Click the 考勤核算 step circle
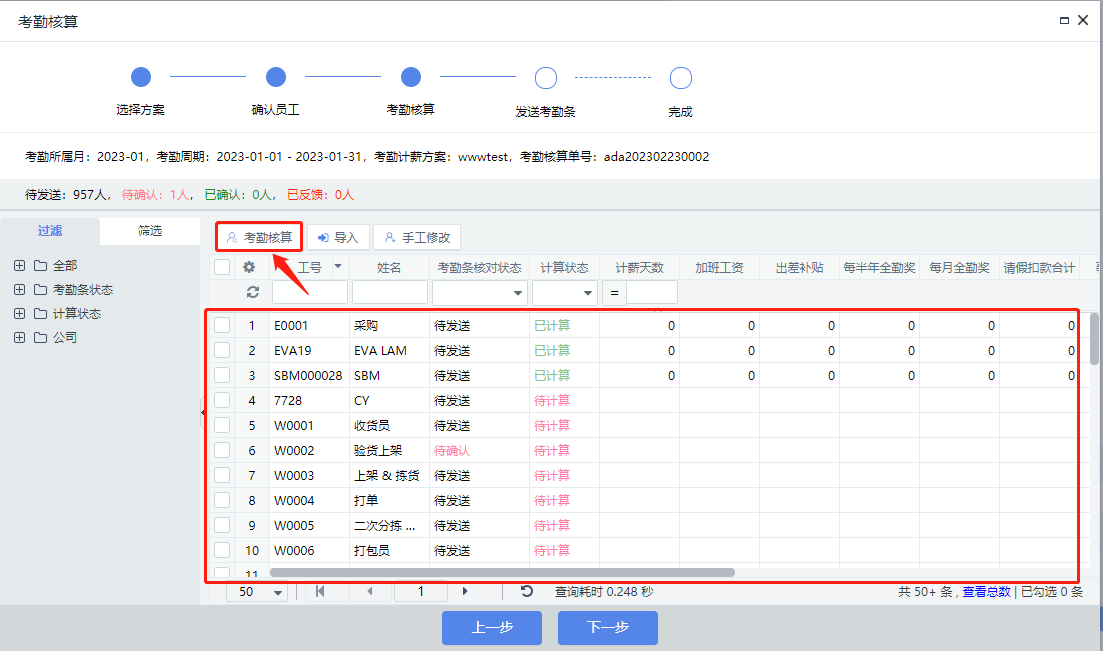 tap(411, 77)
